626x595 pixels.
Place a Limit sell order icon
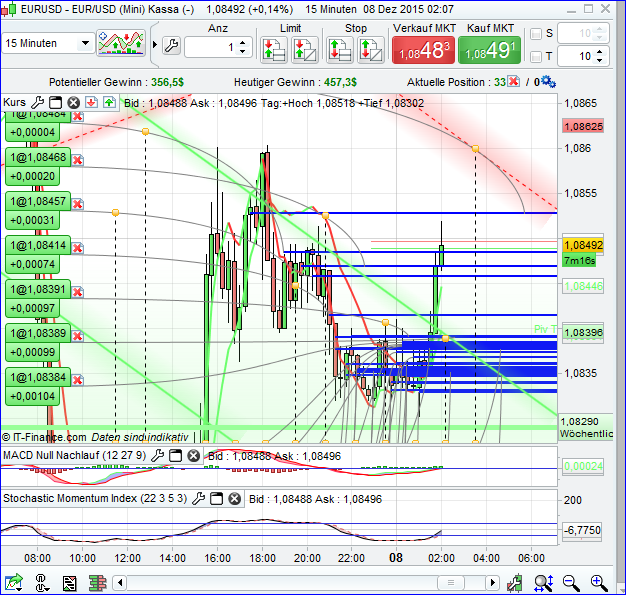tap(273, 47)
